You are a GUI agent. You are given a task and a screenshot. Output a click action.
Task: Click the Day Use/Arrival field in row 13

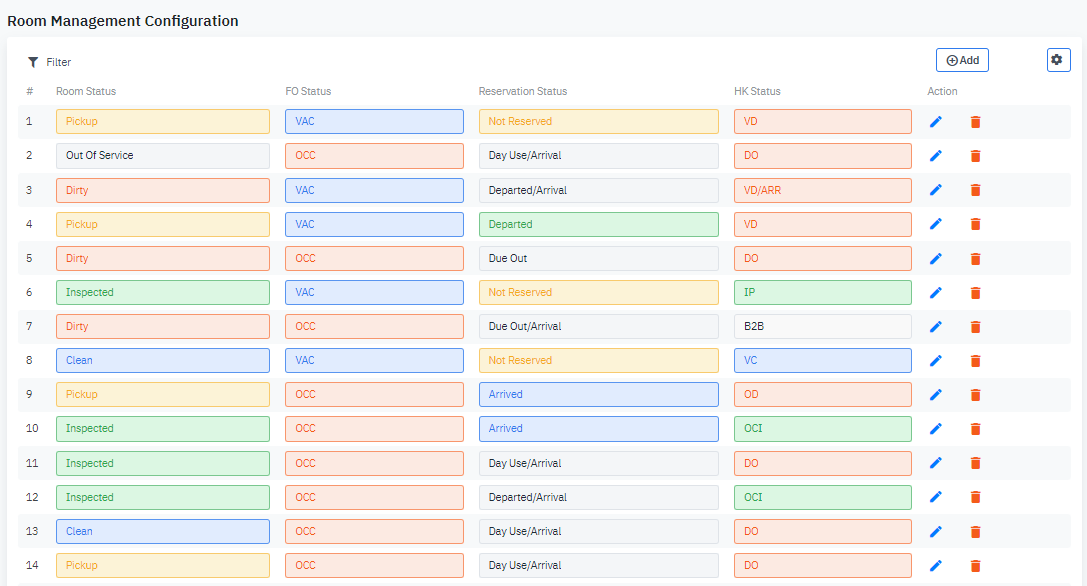click(598, 531)
